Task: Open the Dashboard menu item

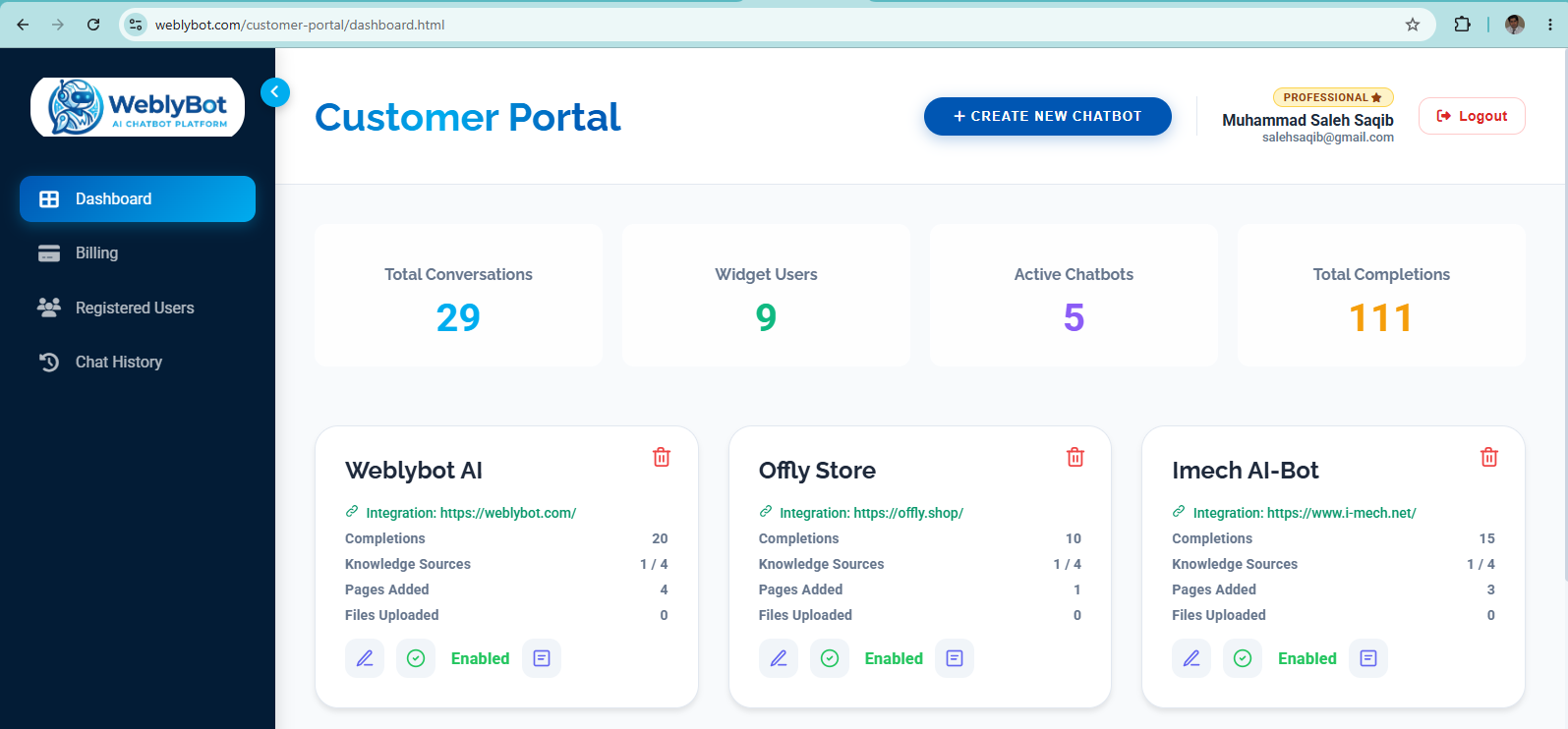Action: click(x=138, y=198)
